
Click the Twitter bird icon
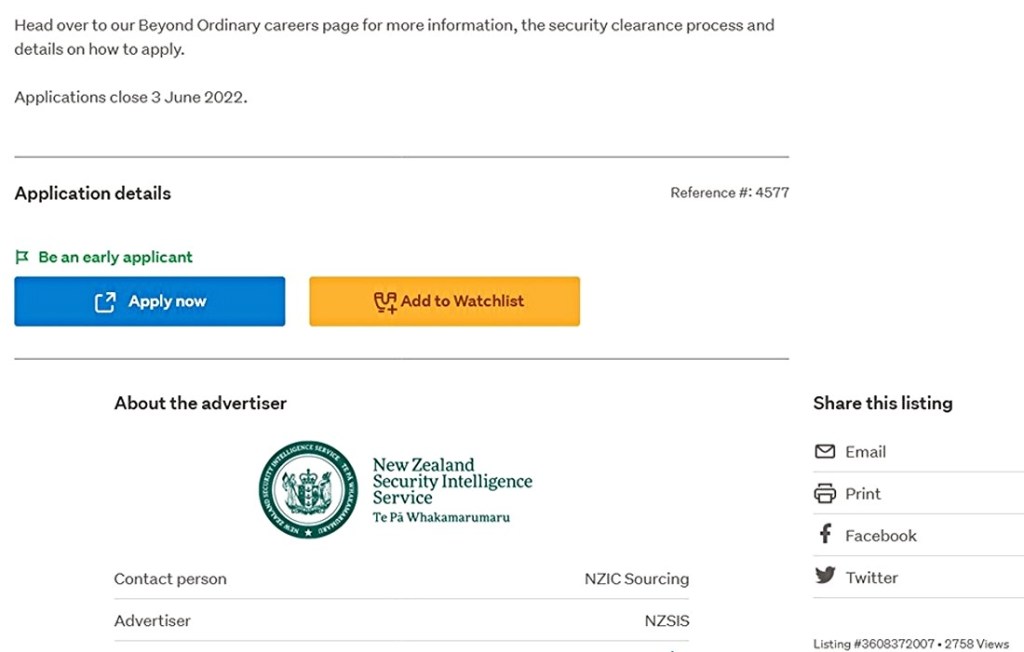pos(825,577)
